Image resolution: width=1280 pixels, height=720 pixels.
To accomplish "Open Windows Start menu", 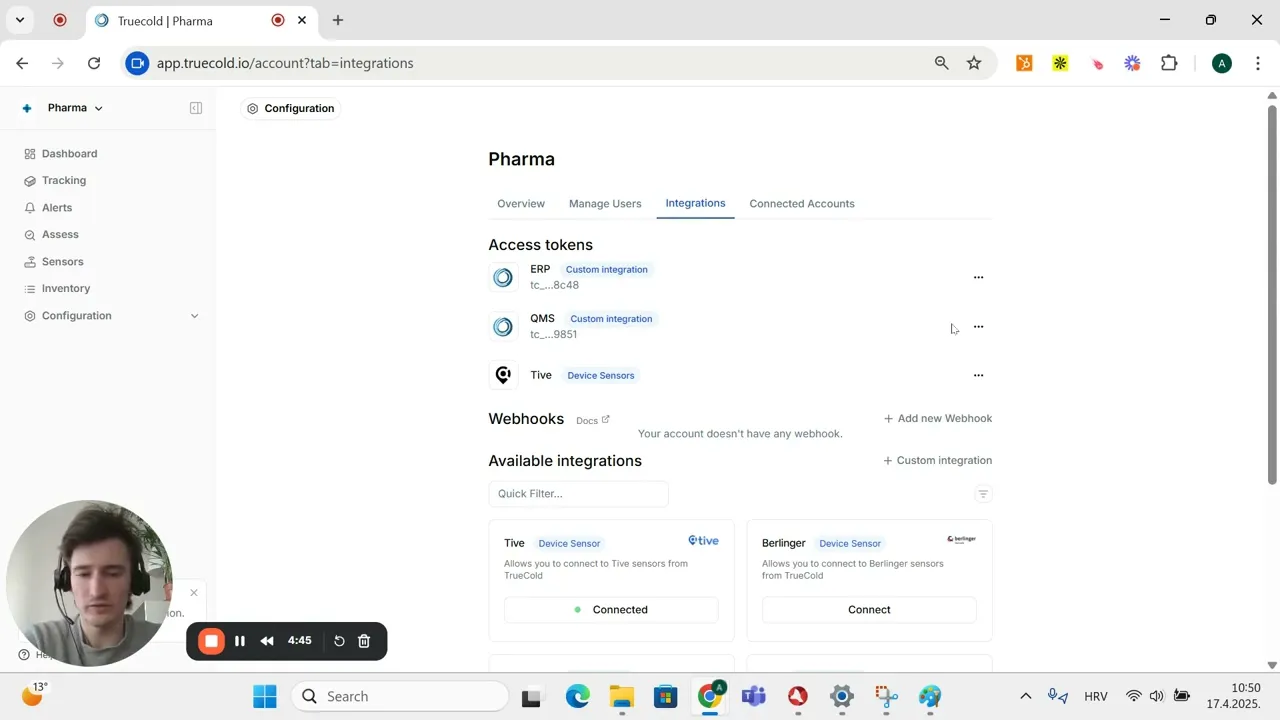I will click(265, 697).
